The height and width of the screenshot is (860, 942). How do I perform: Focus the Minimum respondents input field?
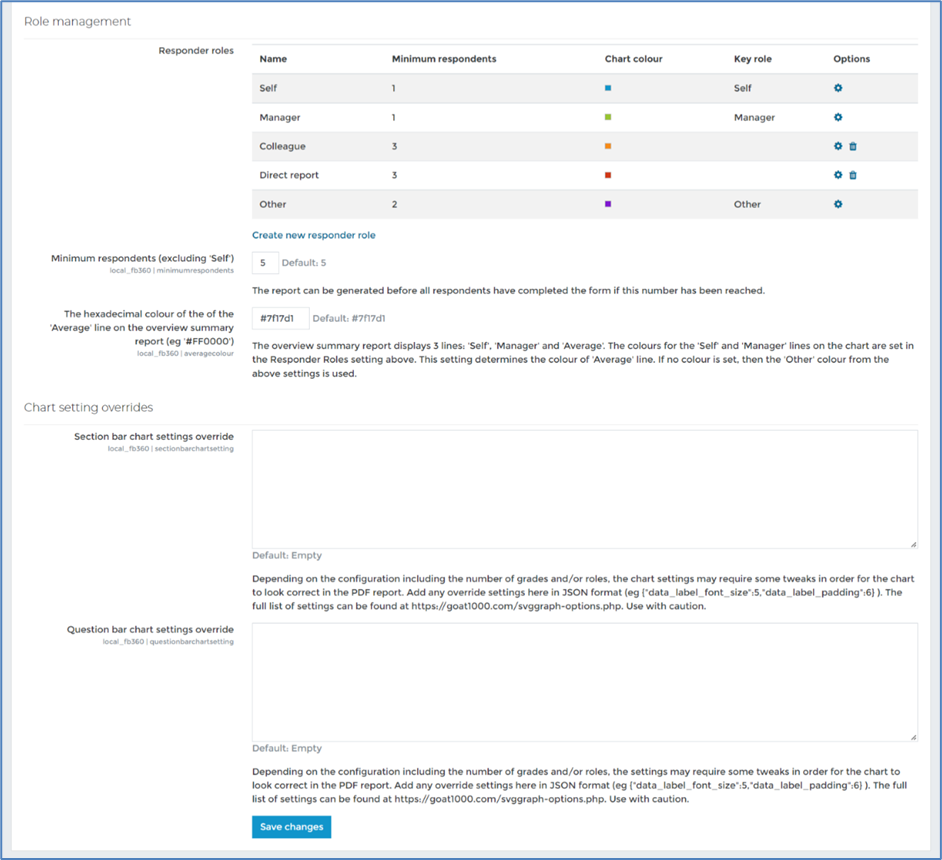(265, 262)
